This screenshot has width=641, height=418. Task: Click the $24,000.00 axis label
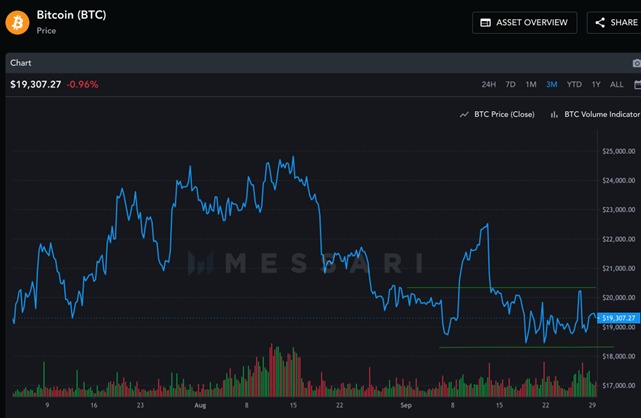coord(619,181)
